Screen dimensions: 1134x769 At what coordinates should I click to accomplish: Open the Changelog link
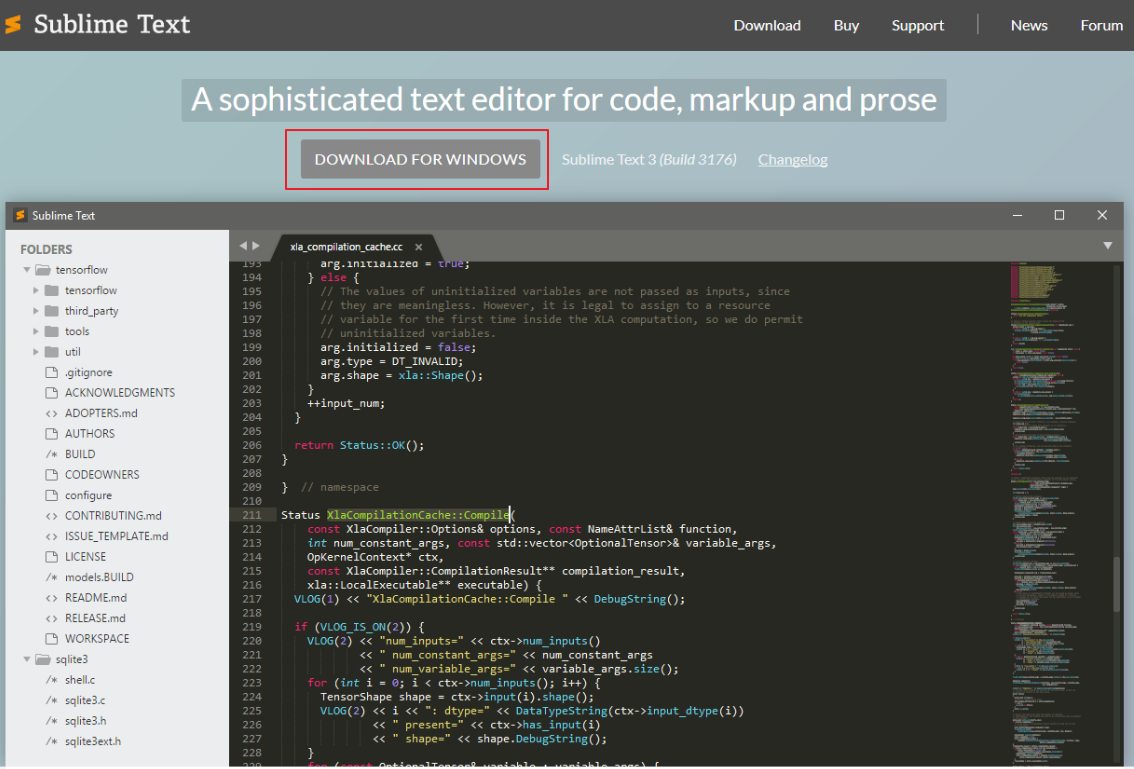(x=793, y=160)
